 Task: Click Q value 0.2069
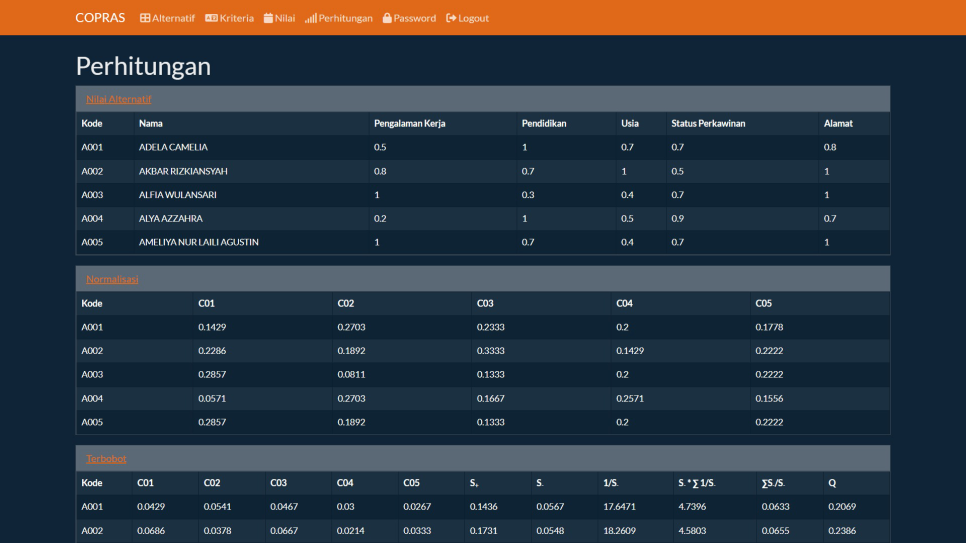pyautogui.click(x=842, y=507)
